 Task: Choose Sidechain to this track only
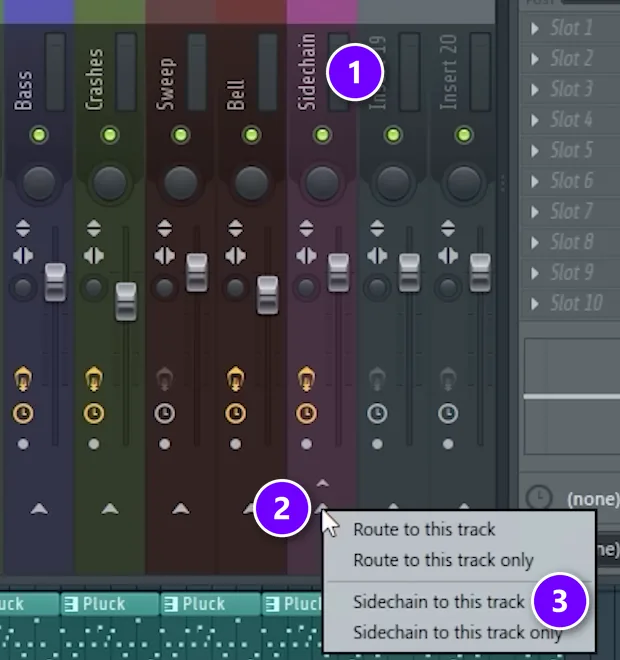tap(458, 633)
